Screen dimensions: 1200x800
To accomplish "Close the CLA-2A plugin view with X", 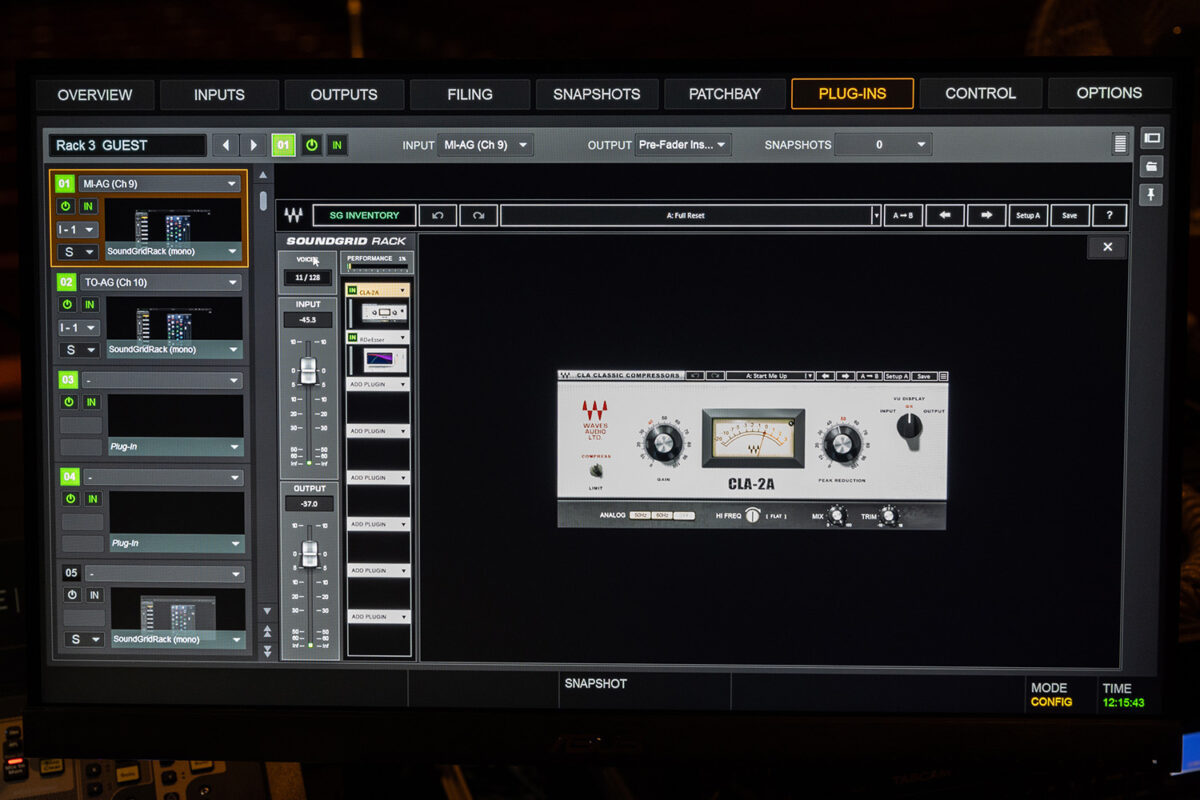I will (x=1107, y=247).
